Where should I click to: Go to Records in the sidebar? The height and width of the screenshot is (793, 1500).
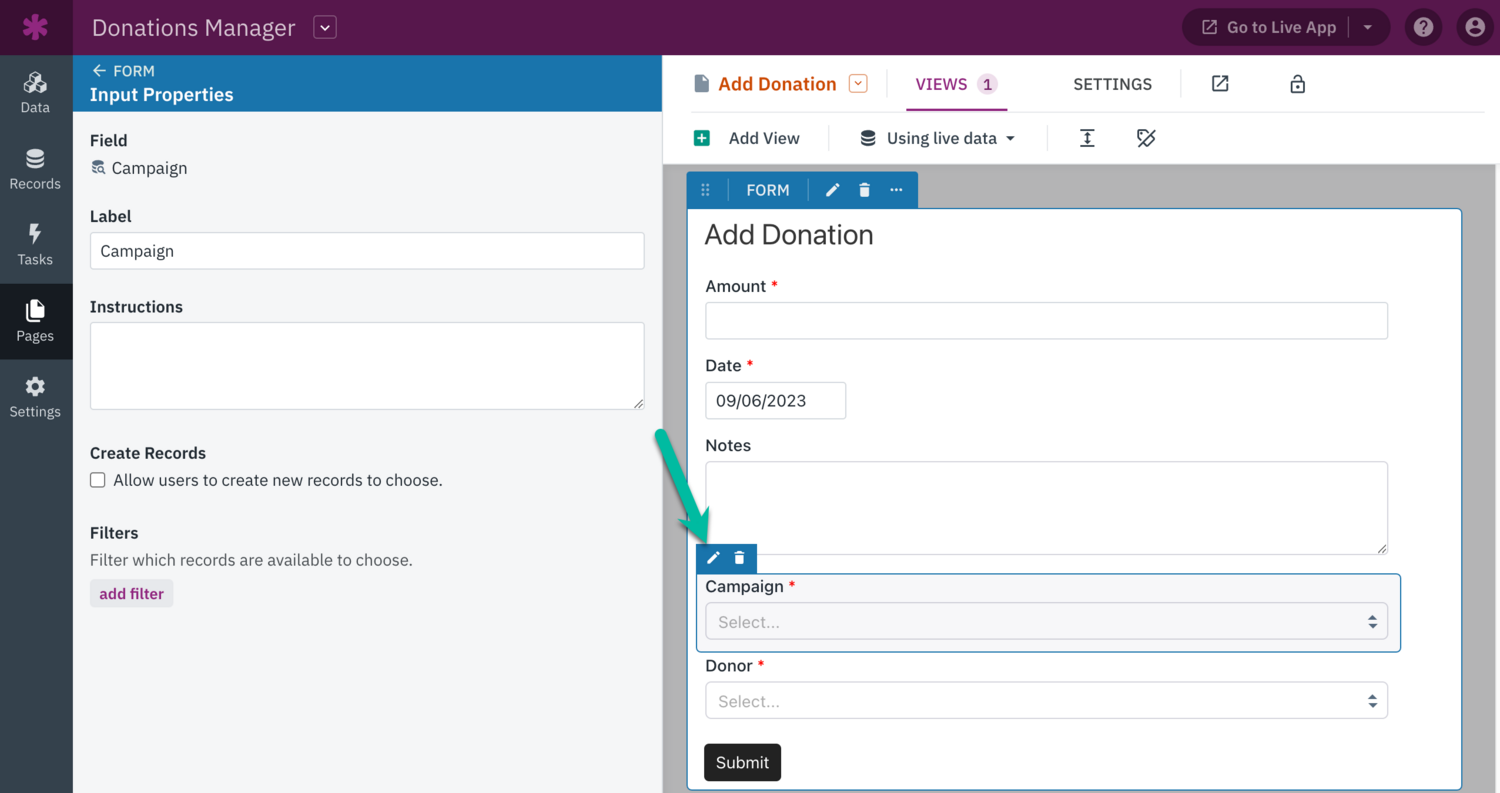(x=35, y=169)
